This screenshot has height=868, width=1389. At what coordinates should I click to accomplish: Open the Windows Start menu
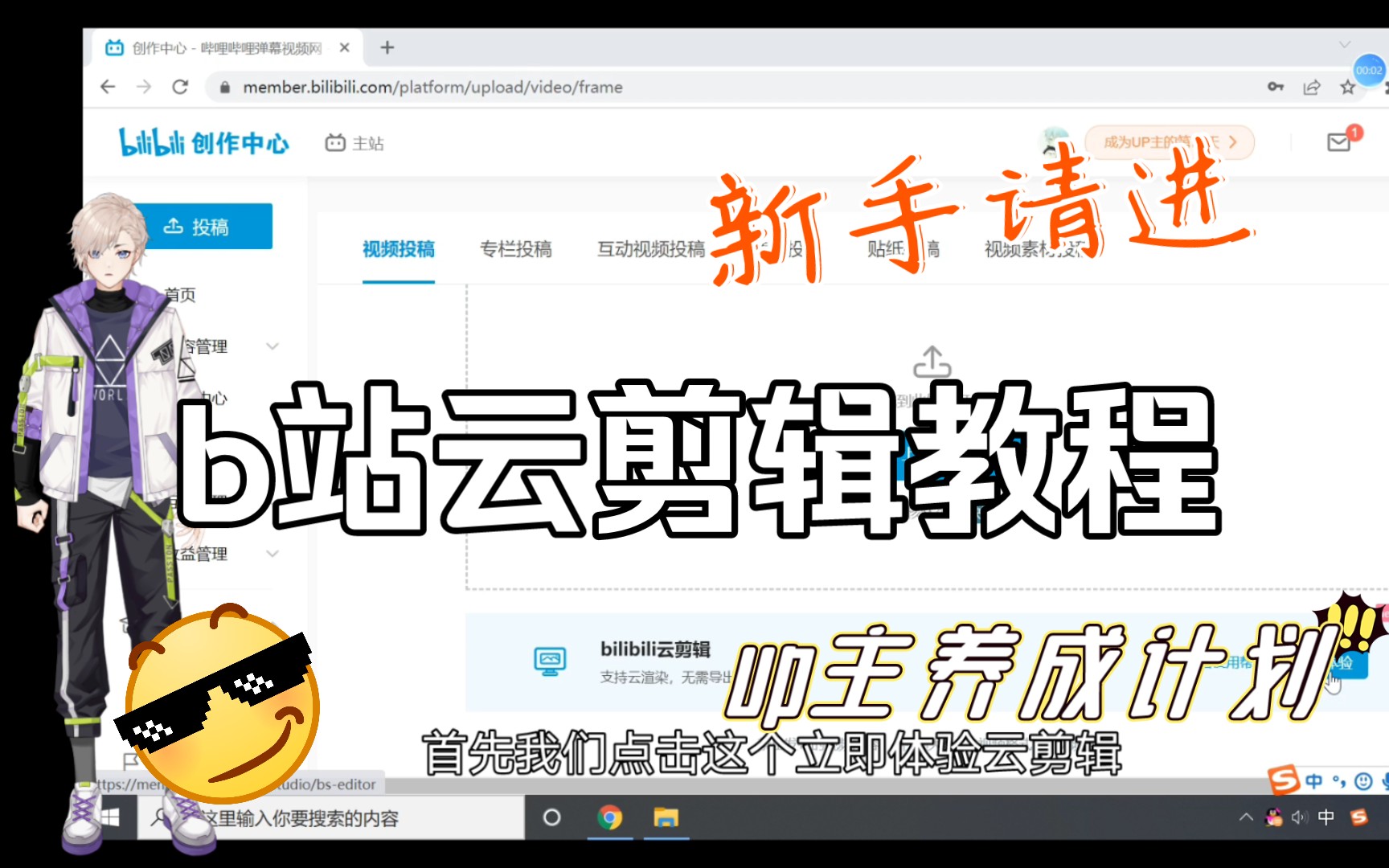[110, 817]
